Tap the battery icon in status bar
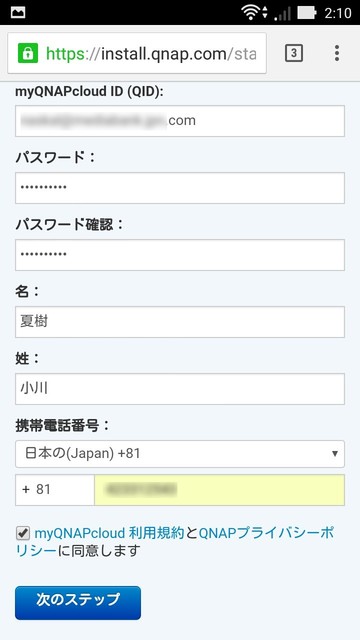The image size is (360, 640). point(307,13)
